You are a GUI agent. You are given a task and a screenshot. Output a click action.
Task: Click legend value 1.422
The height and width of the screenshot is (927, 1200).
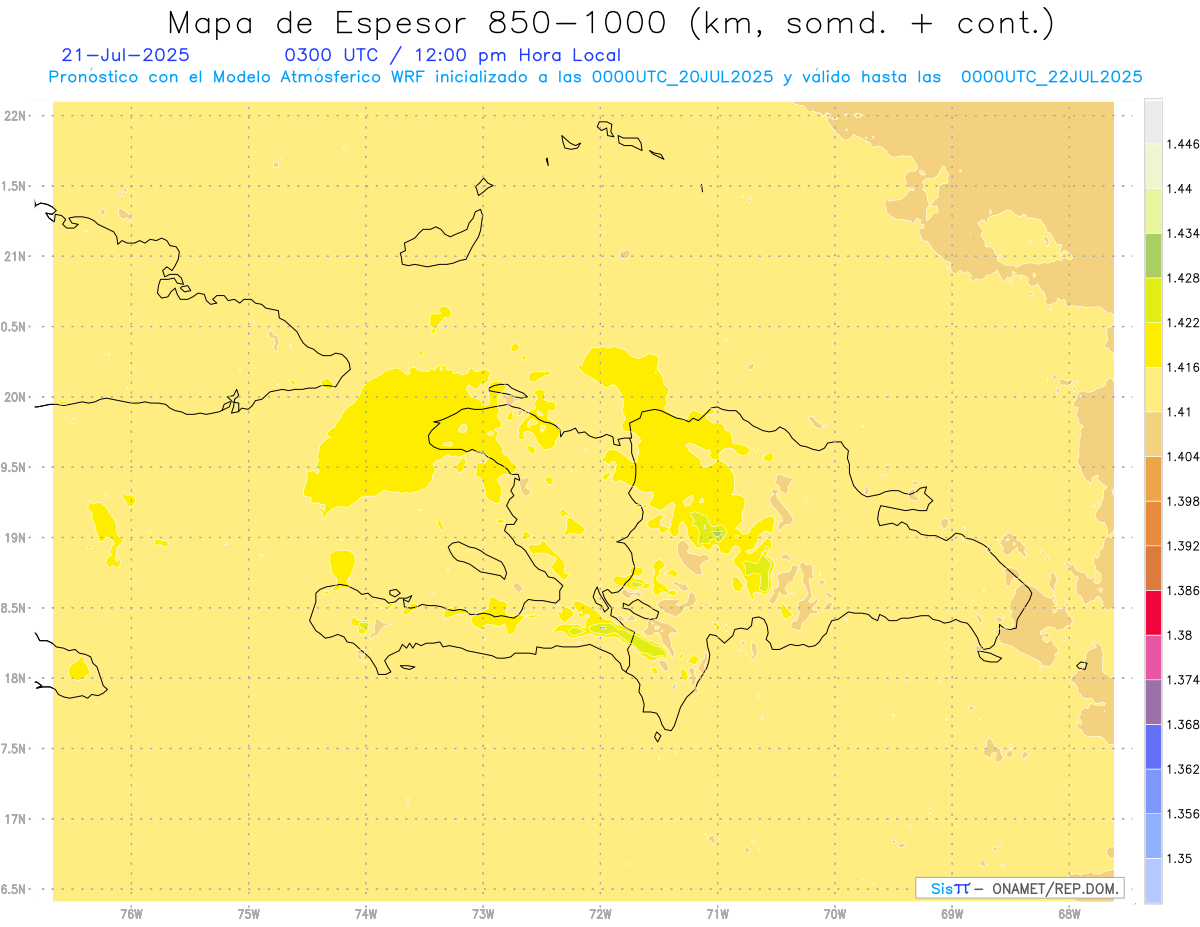click(1182, 322)
